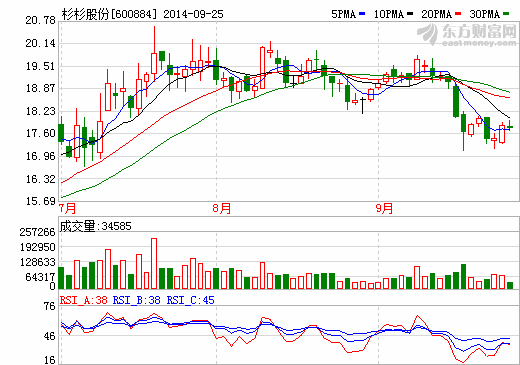This screenshot has width=520, height=365.
Task: Click the 7月 axis label
Action: coord(67,209)
